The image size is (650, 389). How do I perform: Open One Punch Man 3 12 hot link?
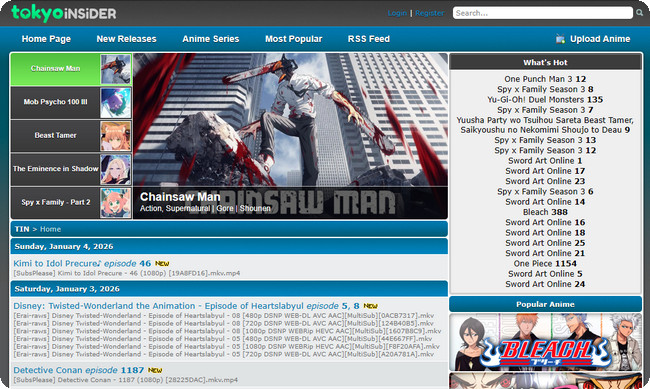[x=545, y=79]
